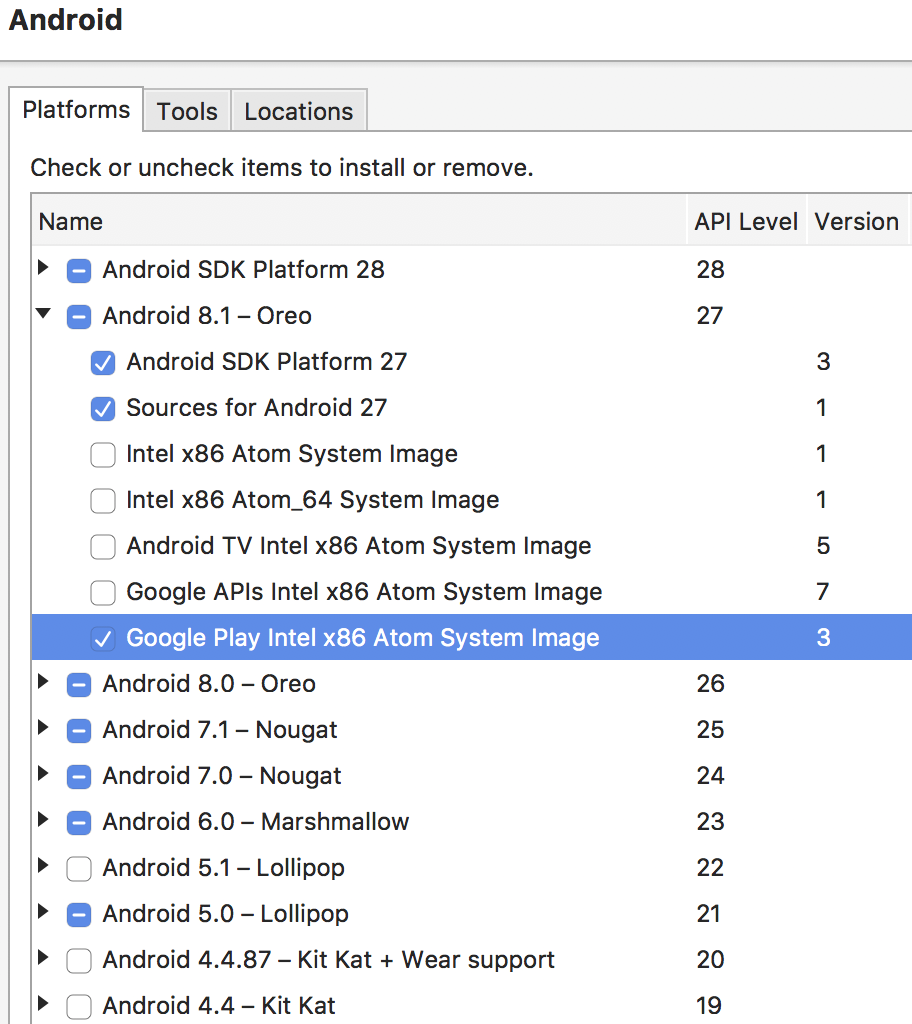Toggle Android SDK Platform 28 checkbox
The image size is (912, 1024).
79,270
